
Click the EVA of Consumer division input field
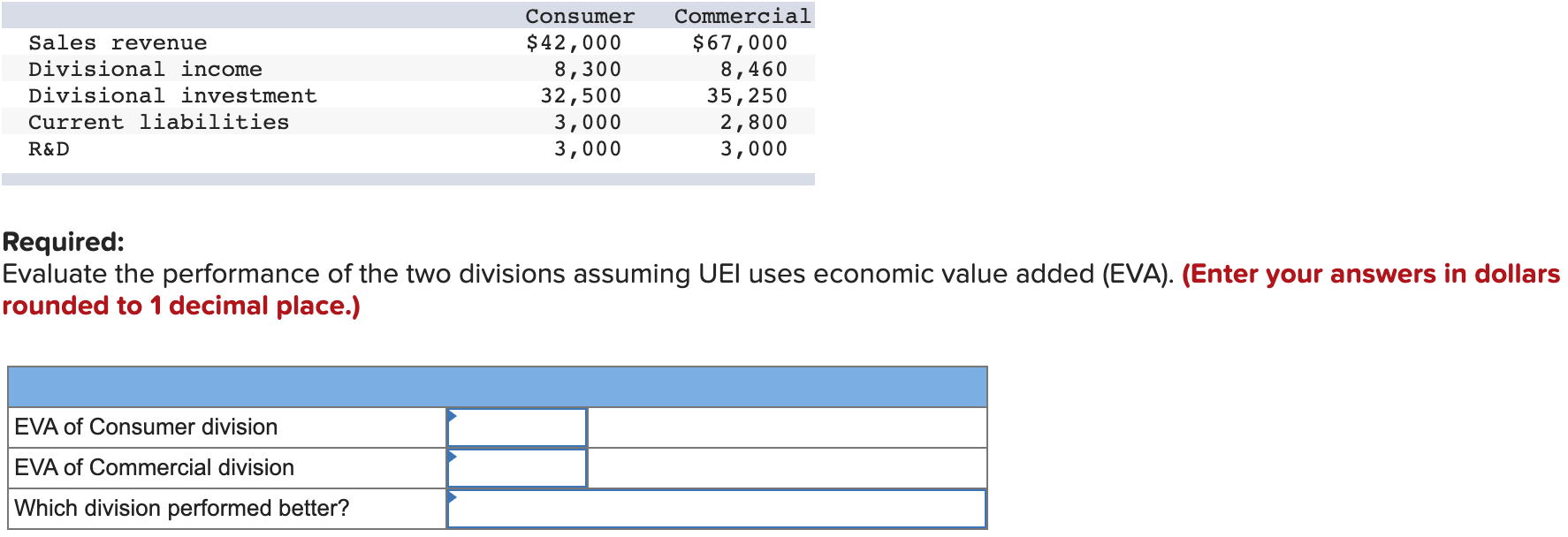pos(517,427)
